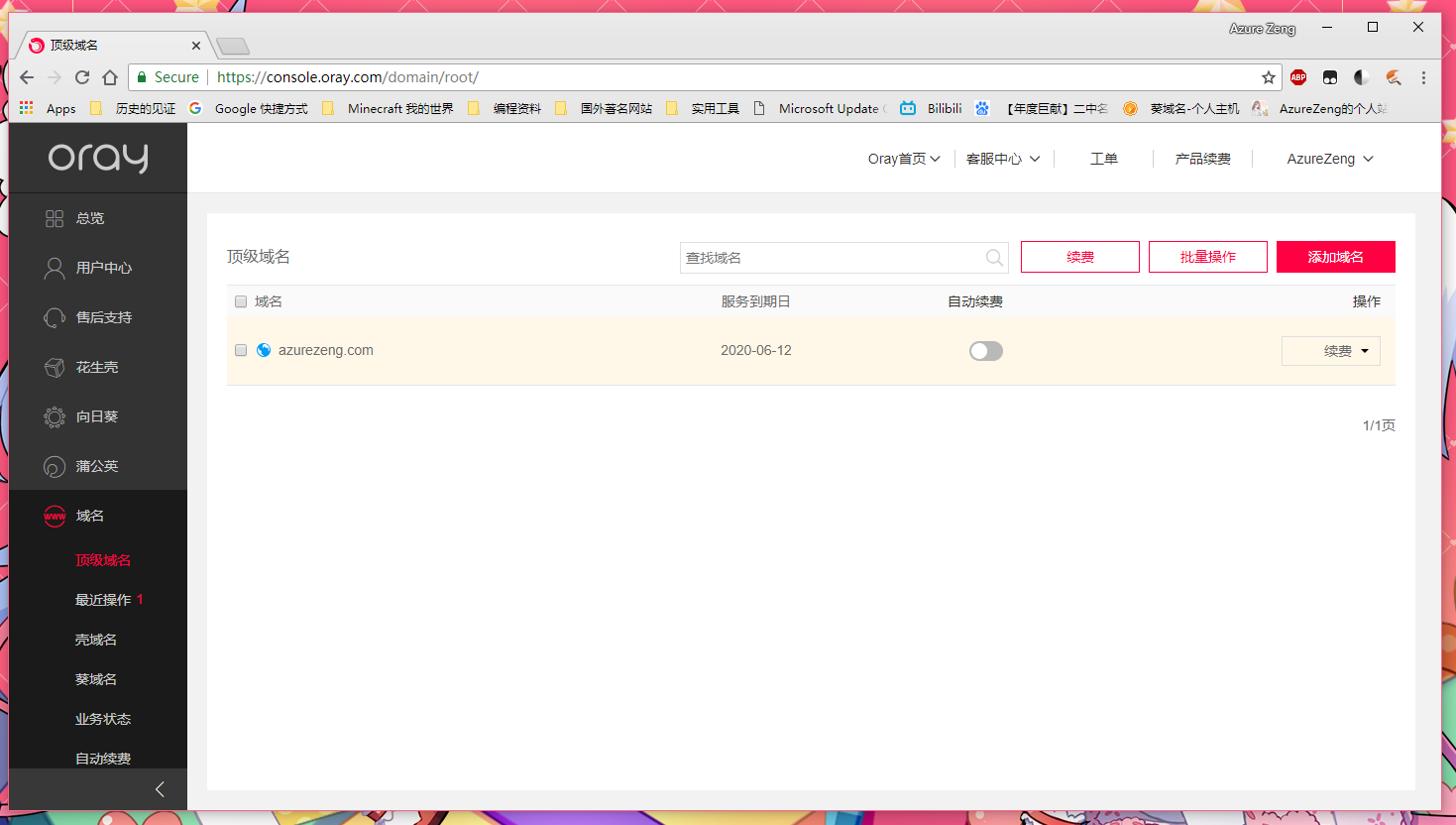The height and width of the screenshot is (825, 1456).
Task: Open a new browser tab
Action: click(233, 46)
